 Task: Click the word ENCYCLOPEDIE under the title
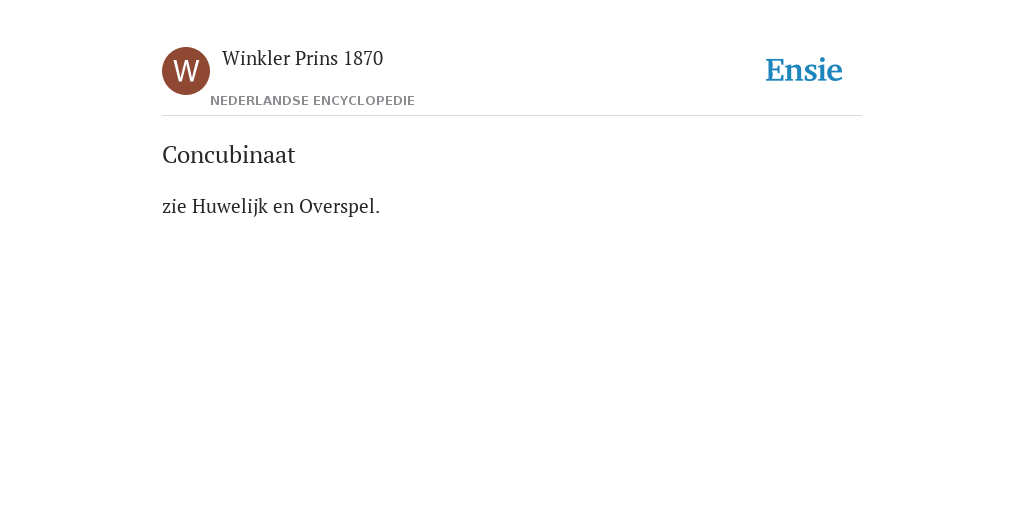coord(364,101)
